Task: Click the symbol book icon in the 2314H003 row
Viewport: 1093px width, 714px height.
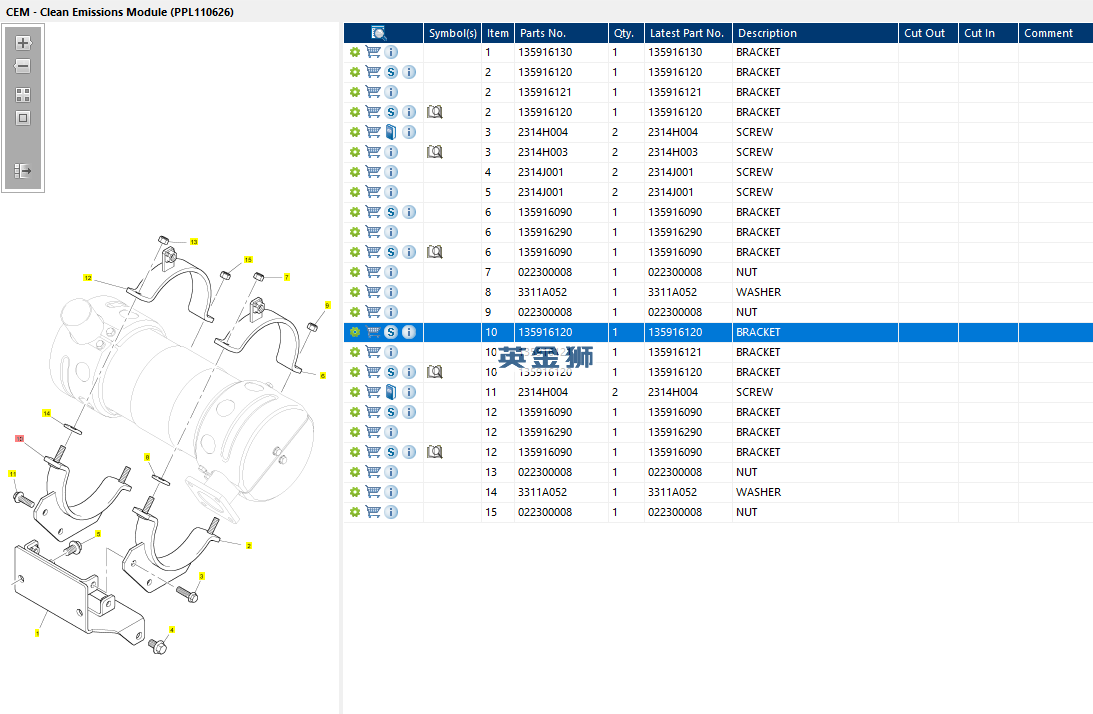Action: 435,152
